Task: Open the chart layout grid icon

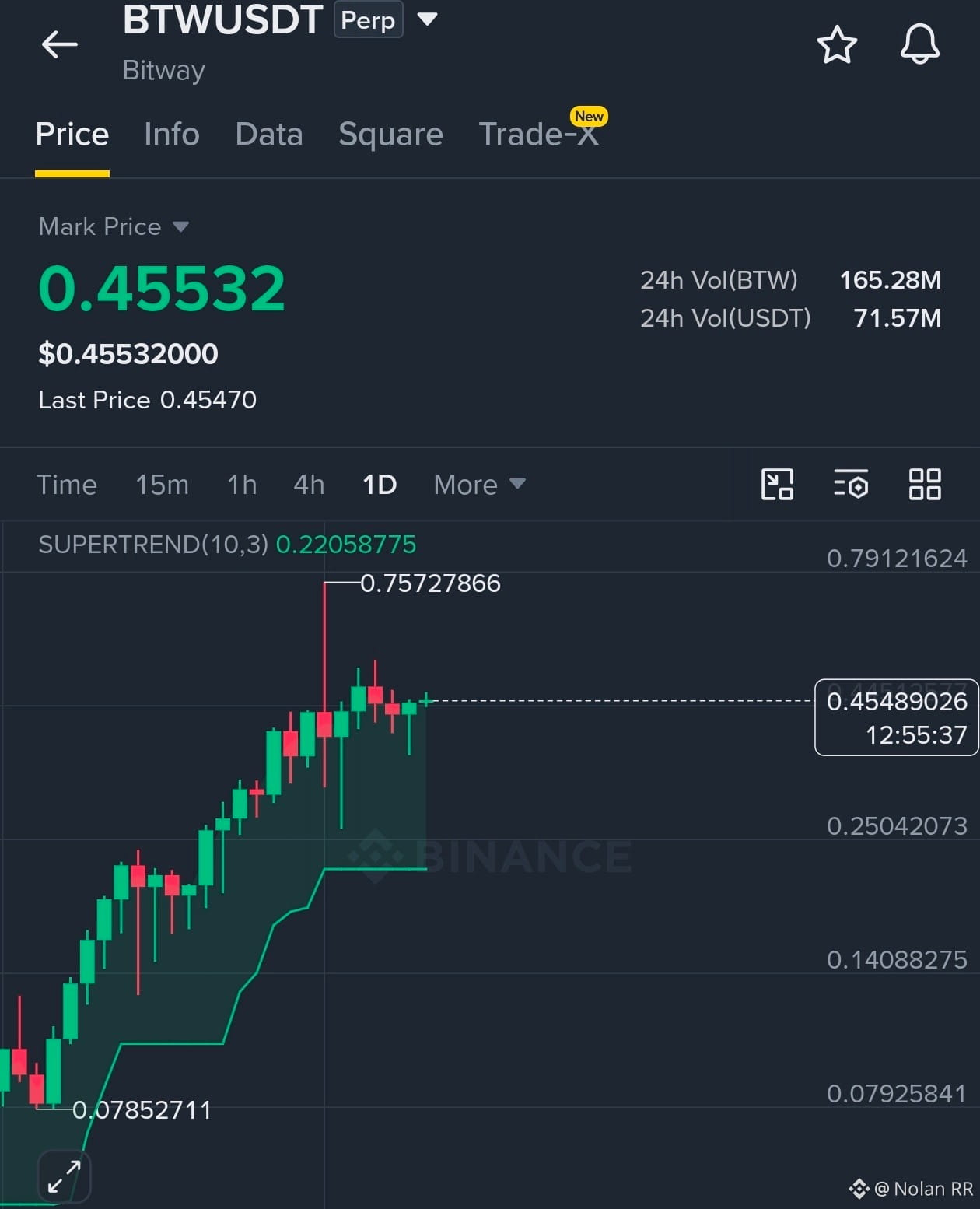Action: pyautogui.click(x=925, y=485)
